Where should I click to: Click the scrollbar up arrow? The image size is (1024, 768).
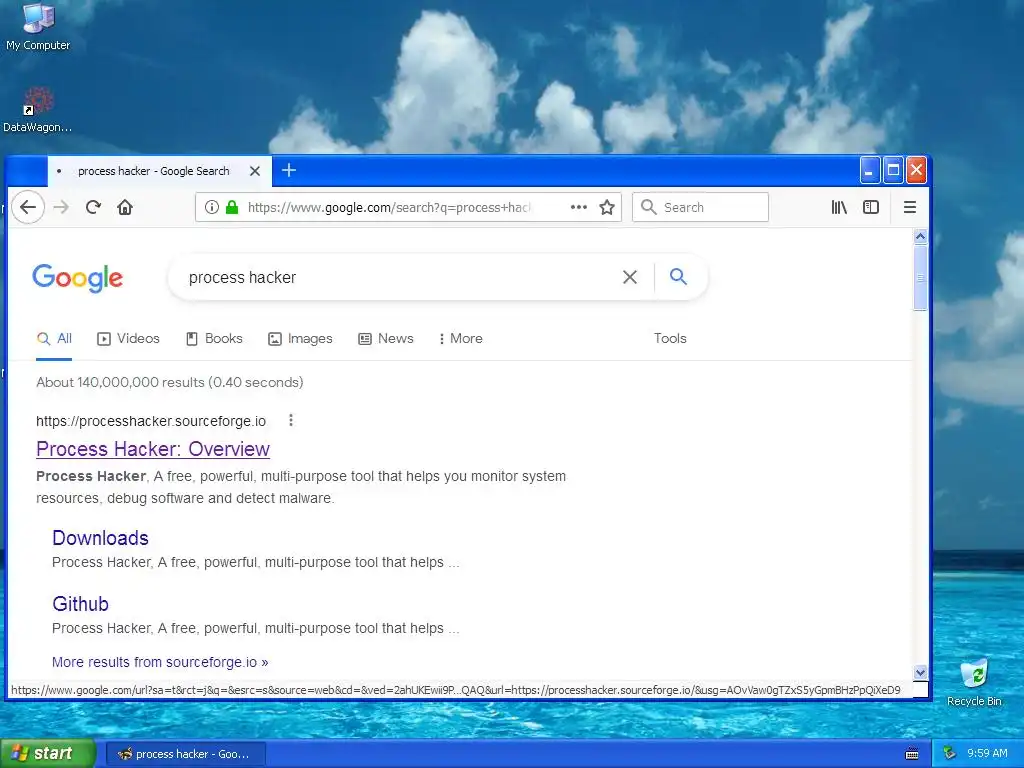[920, 237]
